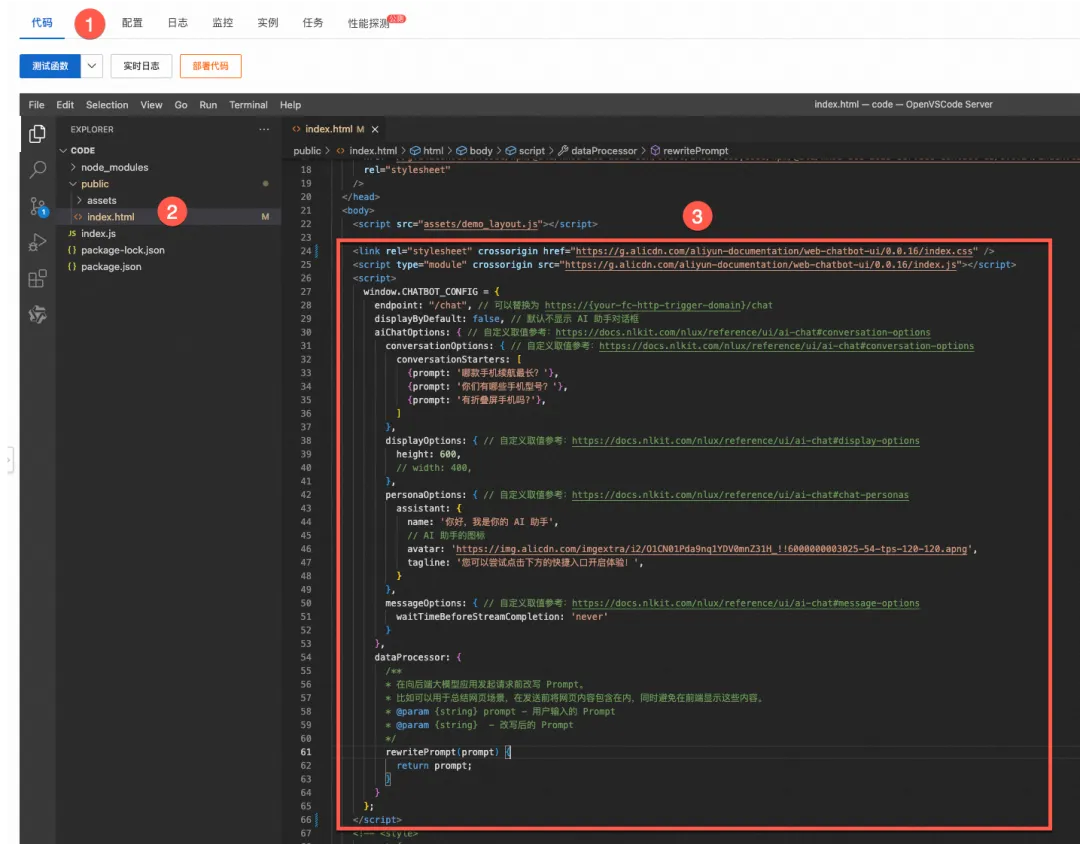
Task: Click the bottom activity bar plugin icon
Action: point(37,315)
